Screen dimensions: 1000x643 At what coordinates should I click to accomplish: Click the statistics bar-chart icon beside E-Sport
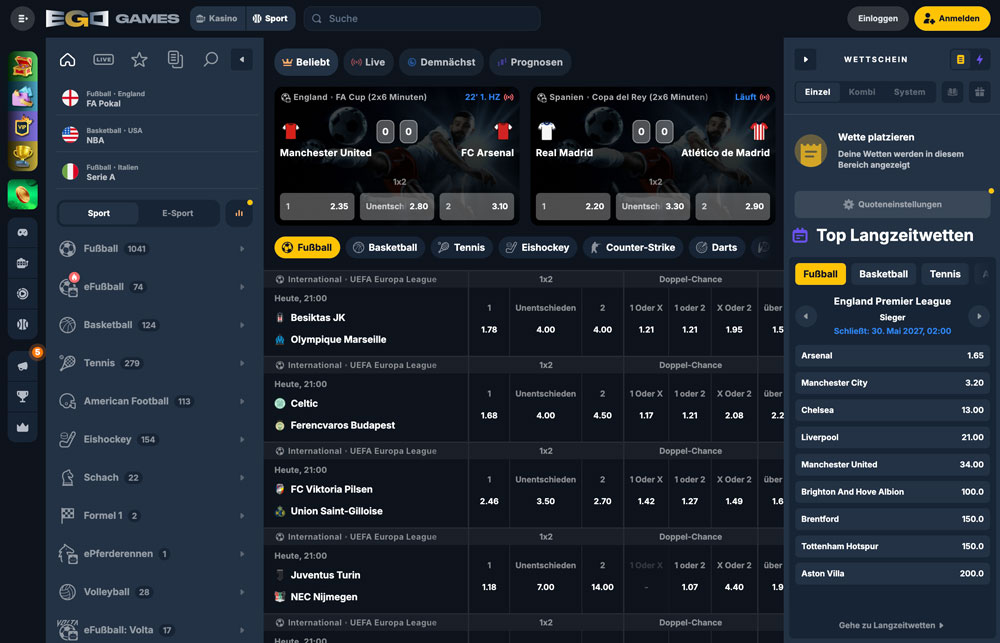[239, 213]
